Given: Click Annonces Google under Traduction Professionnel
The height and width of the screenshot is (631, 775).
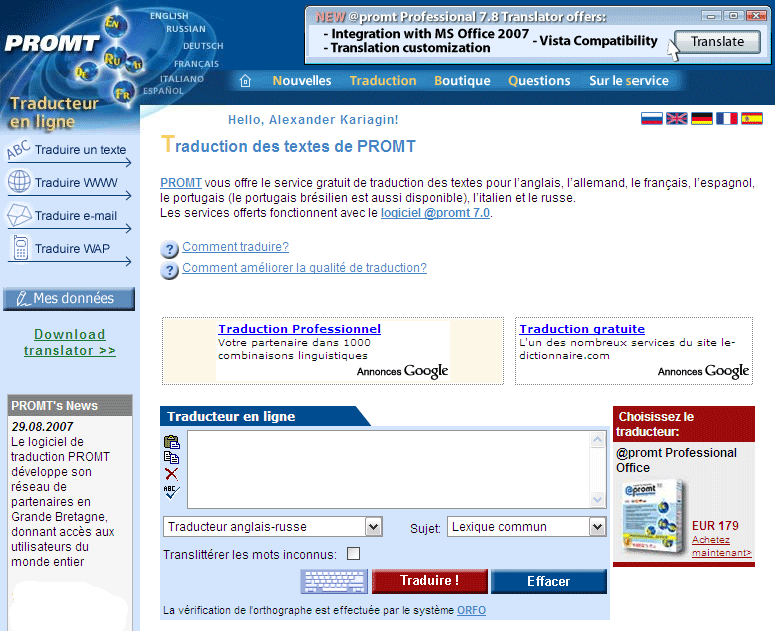Looking at the screenshot, I should click(x=402, y=372).
